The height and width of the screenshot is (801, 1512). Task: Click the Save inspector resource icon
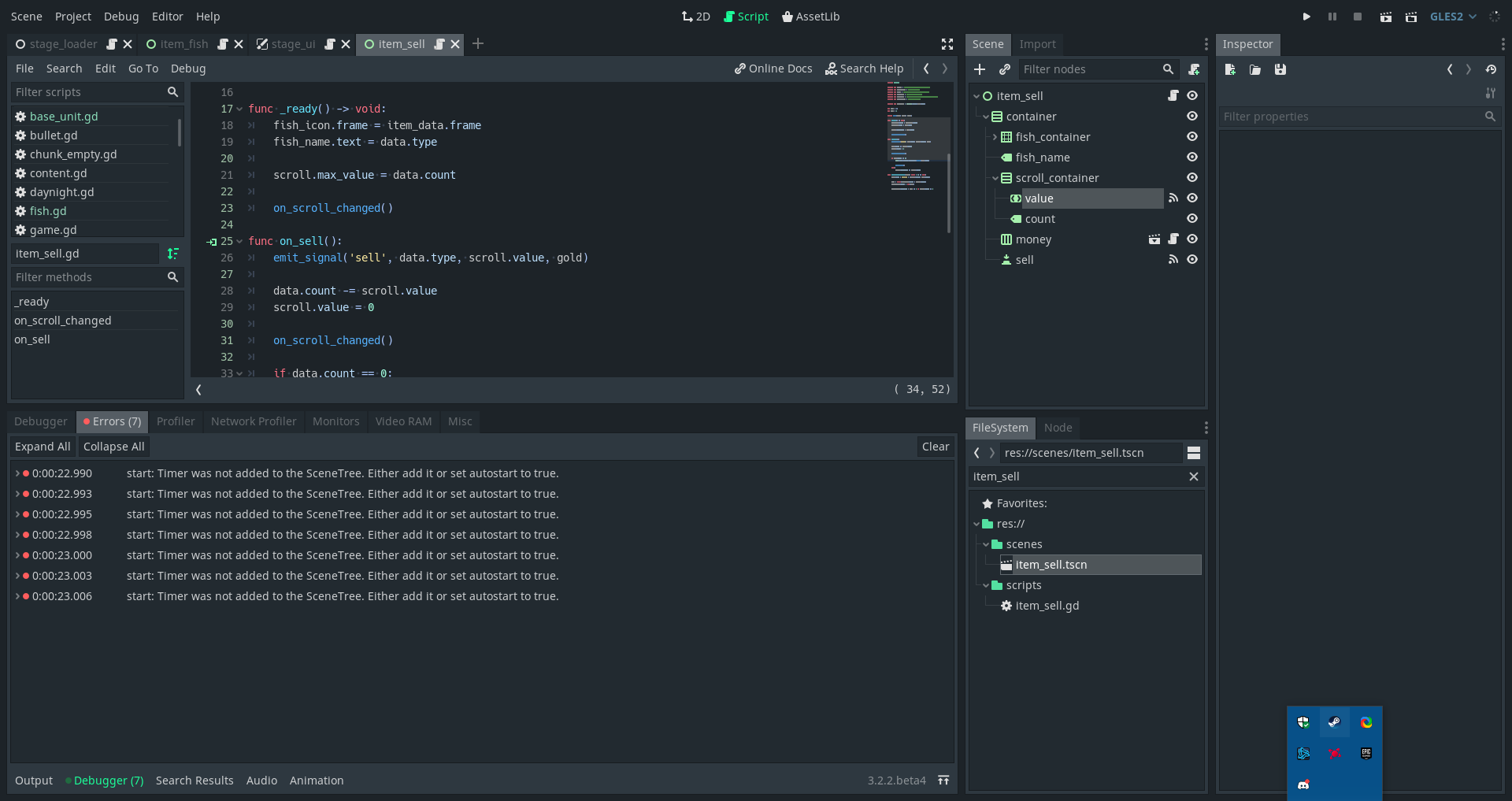1280,69
